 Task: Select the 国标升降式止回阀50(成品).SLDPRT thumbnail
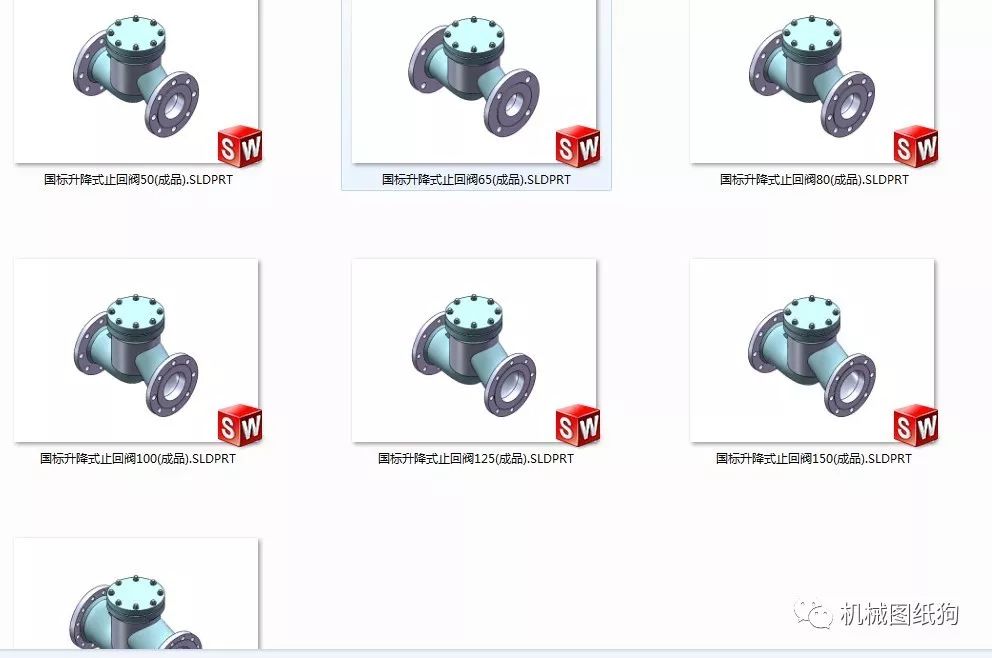point(136,81)
